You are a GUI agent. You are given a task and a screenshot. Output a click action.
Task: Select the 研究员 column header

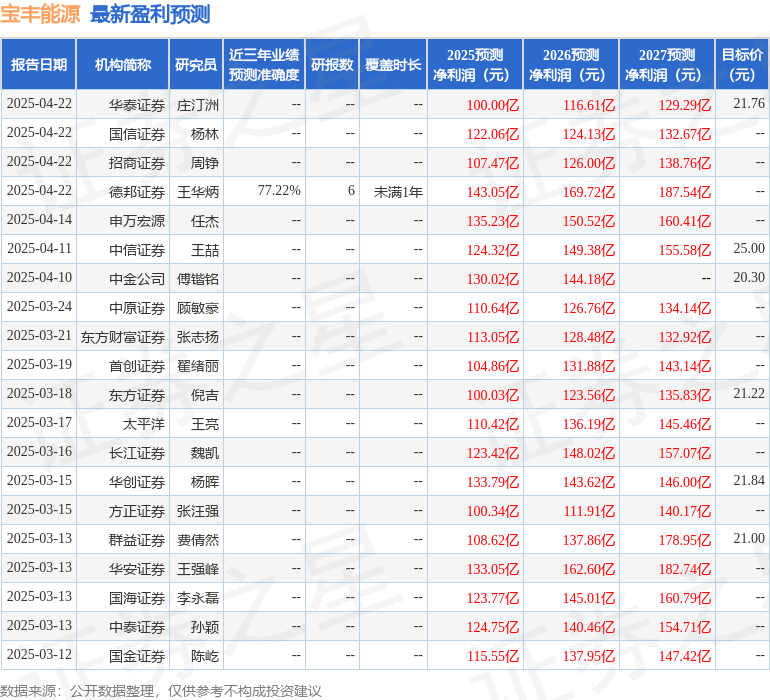196,65
